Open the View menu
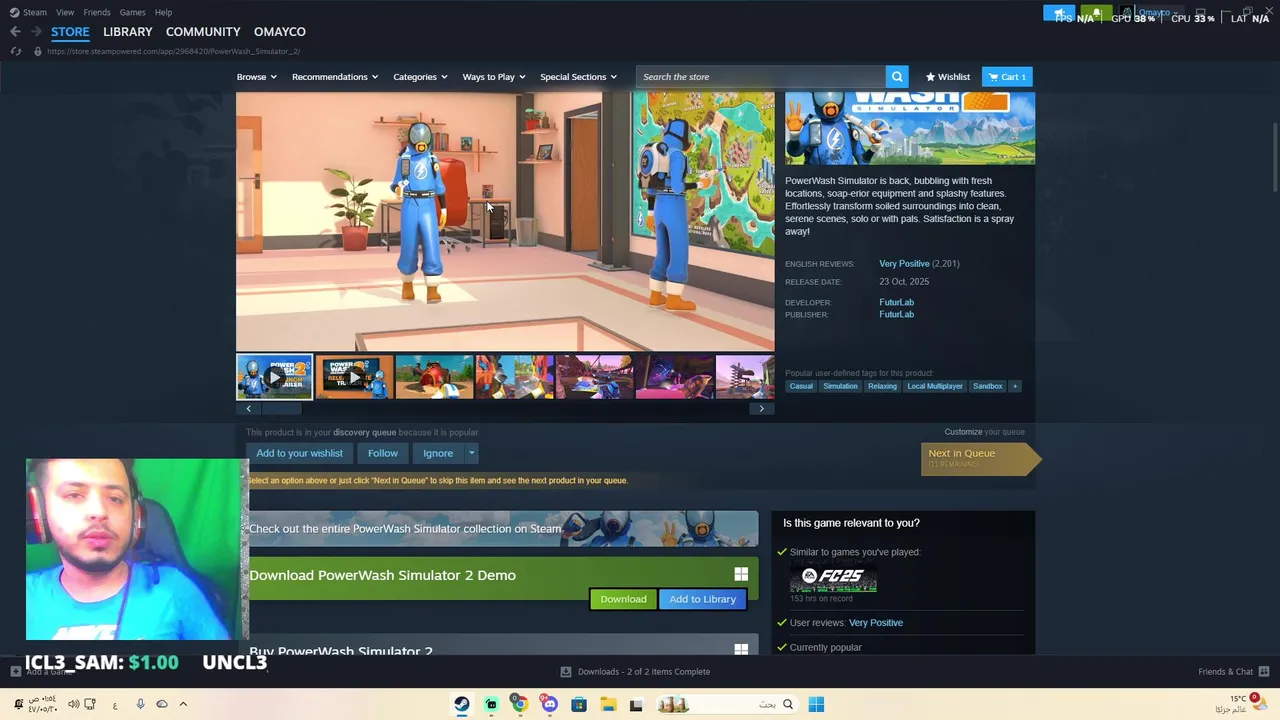The image size is (1280, 720). coord(65,12)
